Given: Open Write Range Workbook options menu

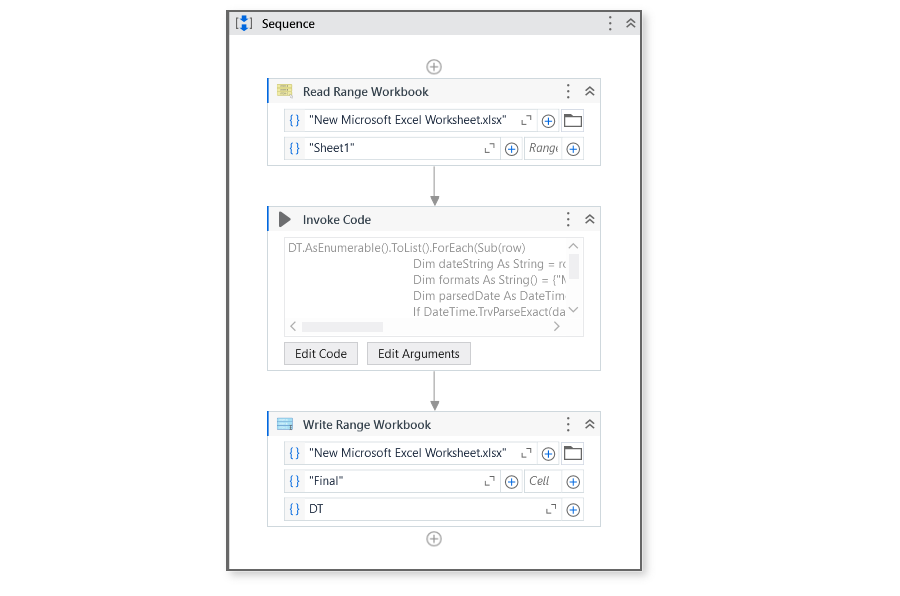Looking at the screenshot, I should [x=568, y=424].
